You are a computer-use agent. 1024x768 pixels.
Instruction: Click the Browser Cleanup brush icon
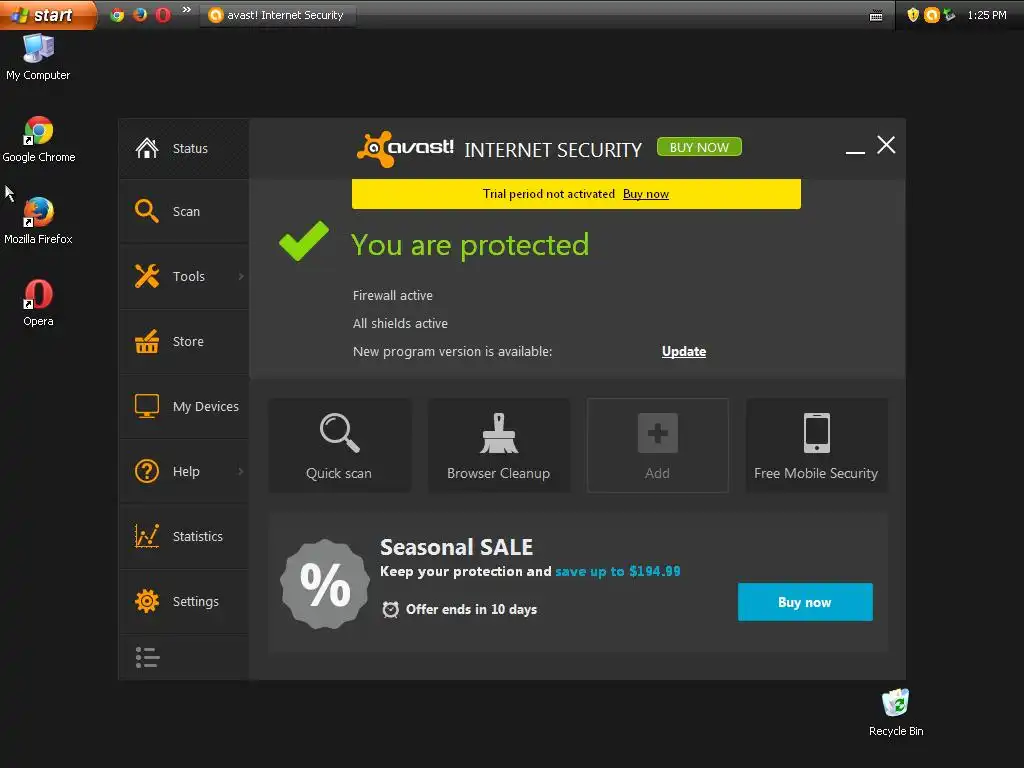(x=499, y=432)
